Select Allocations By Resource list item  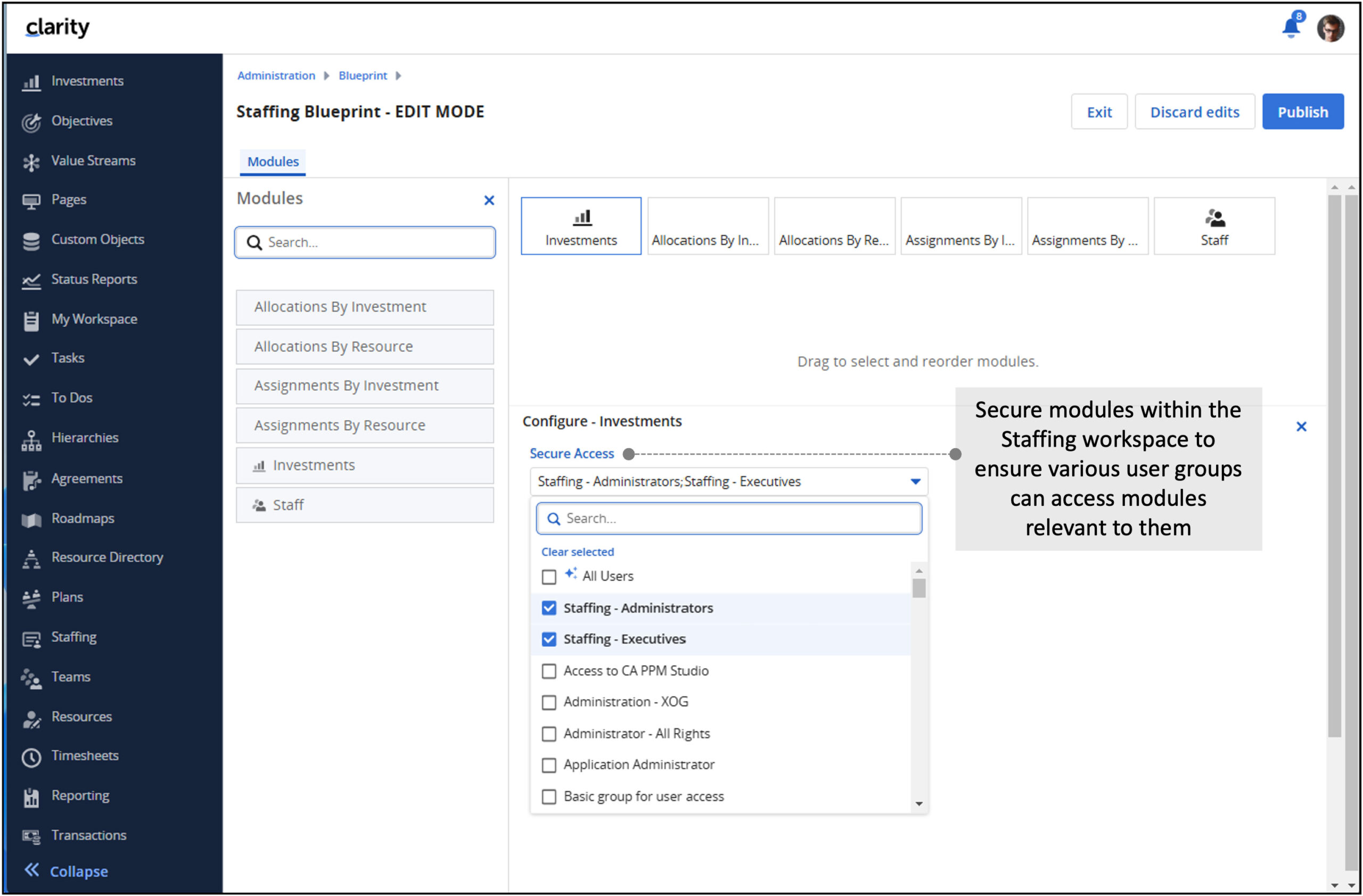[x=365, y=347]
